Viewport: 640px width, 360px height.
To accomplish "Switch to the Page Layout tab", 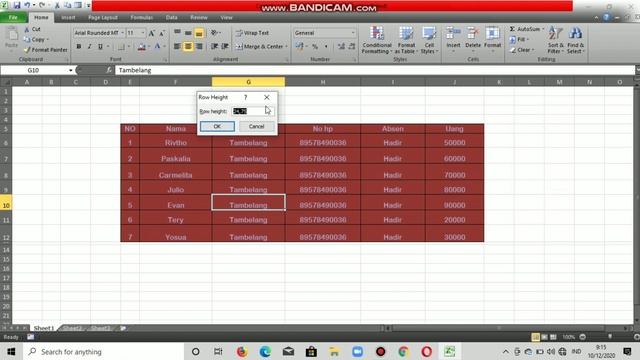I will click(x=103, y=18).
